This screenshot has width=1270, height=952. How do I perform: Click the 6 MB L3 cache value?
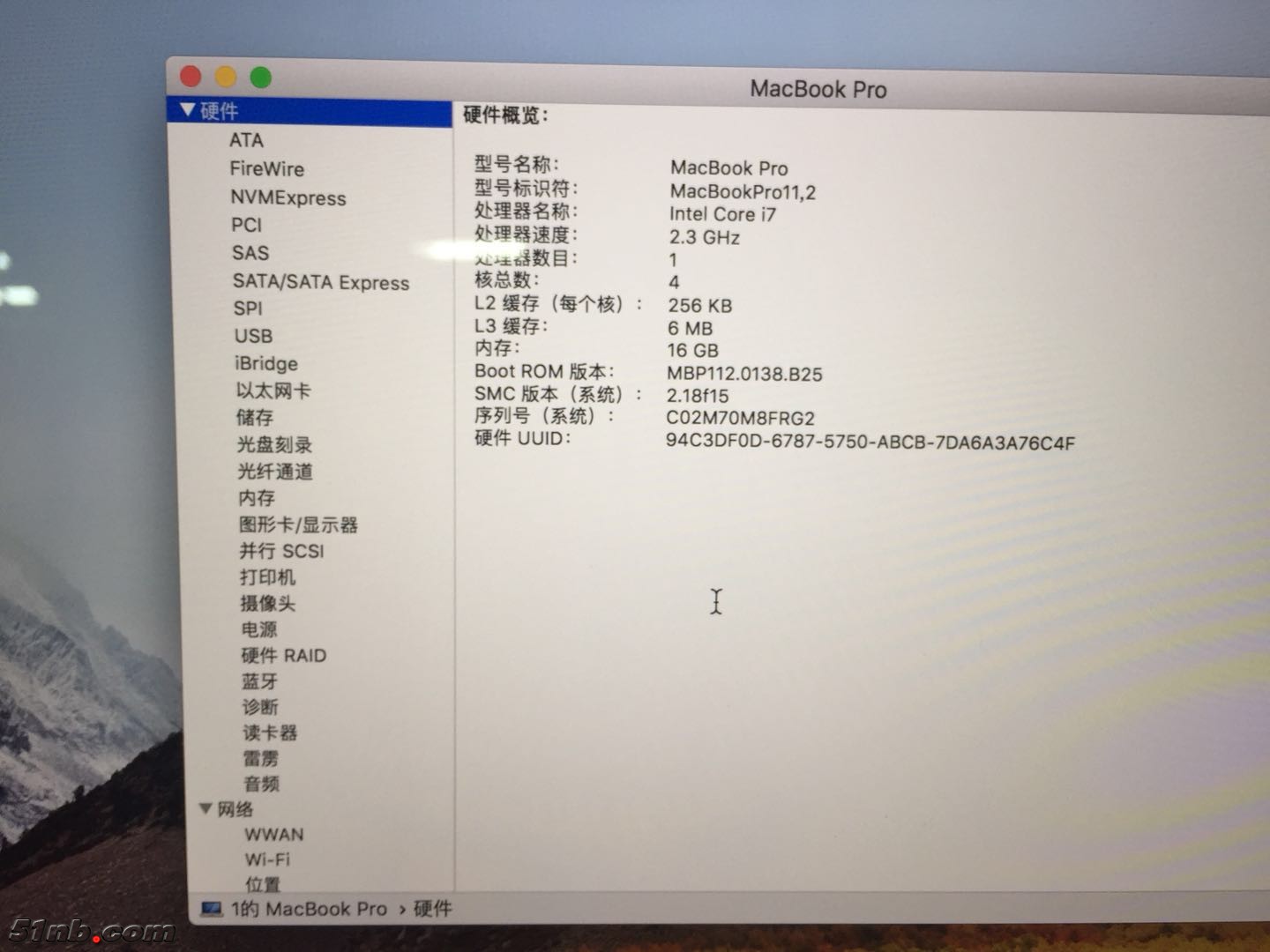pos(690,329)
